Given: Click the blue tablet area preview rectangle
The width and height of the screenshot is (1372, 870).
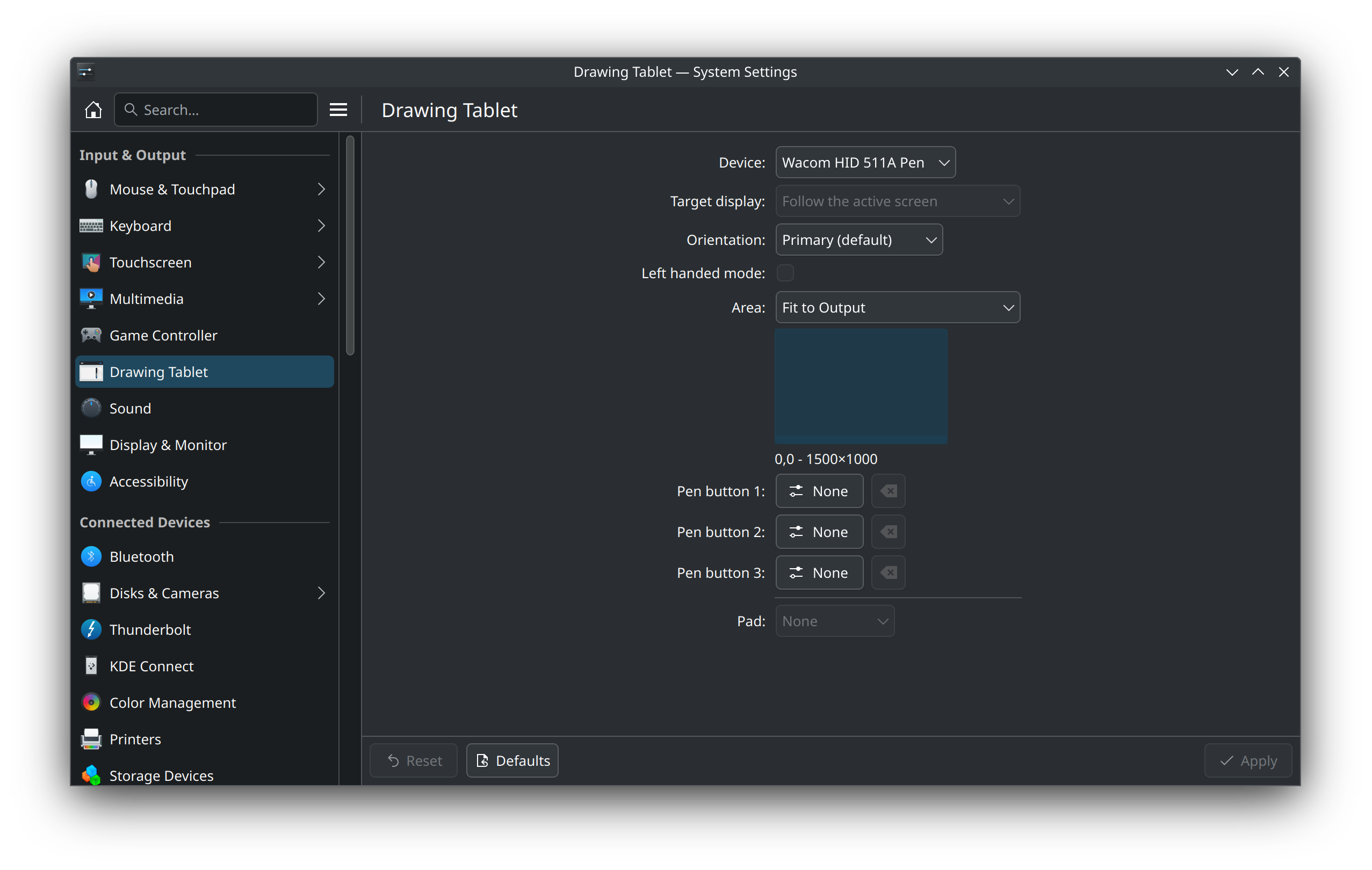Looking at the screenshot, I should (x=861, y=386).
